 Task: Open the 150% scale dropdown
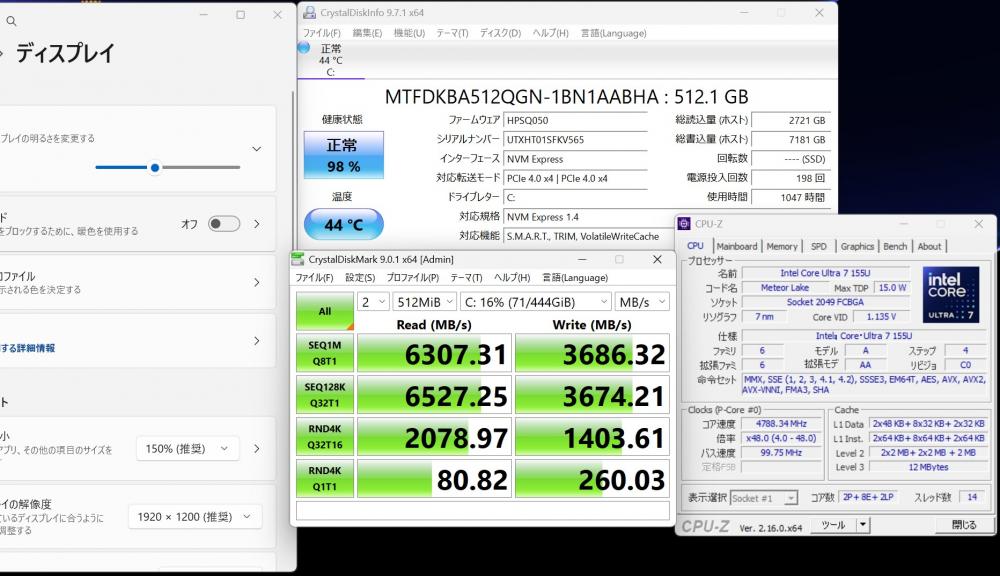tap(188, 448)
